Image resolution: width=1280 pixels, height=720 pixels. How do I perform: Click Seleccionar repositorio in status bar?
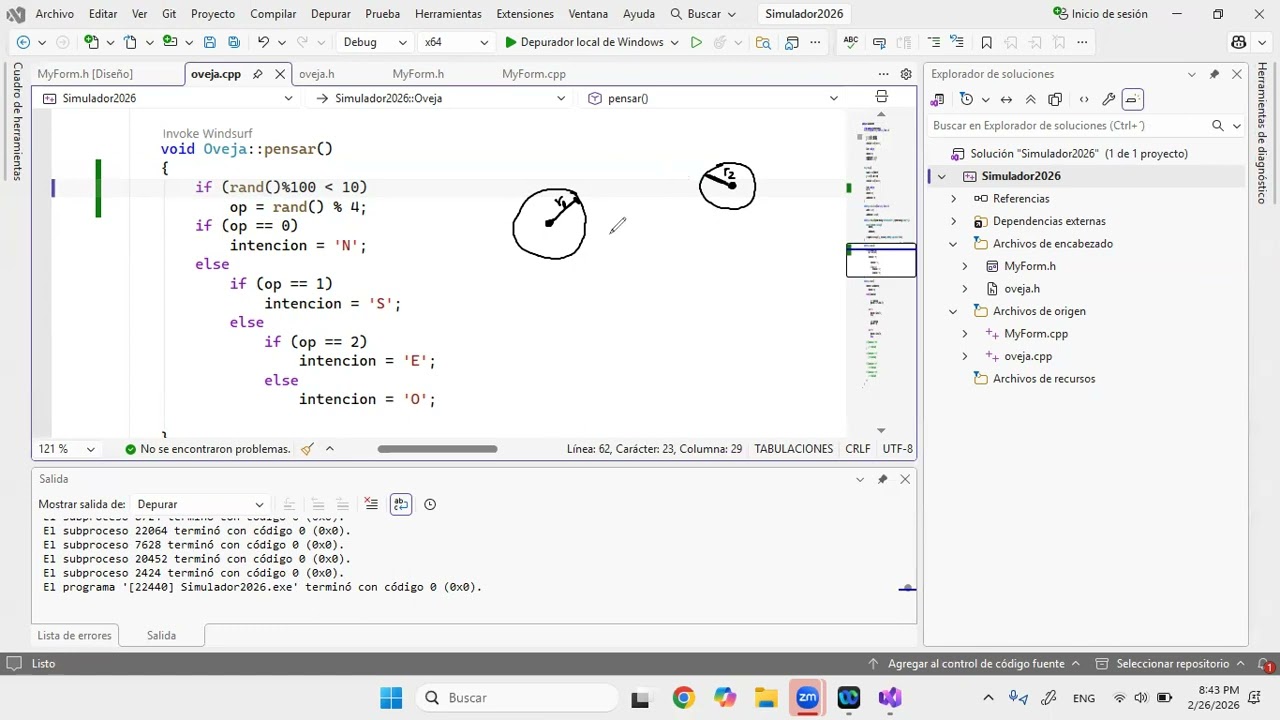click(1172, 663)
